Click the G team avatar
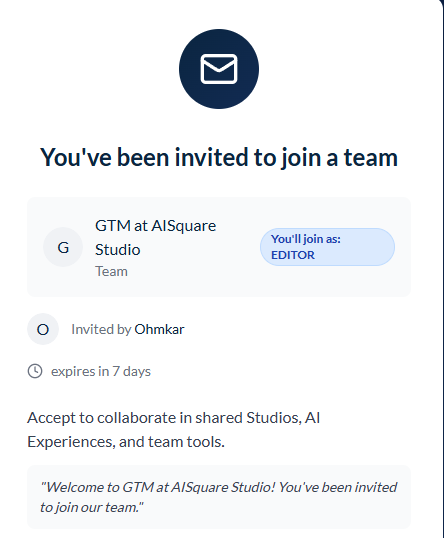Screen dimensions: 444x538 coord(63,247)
